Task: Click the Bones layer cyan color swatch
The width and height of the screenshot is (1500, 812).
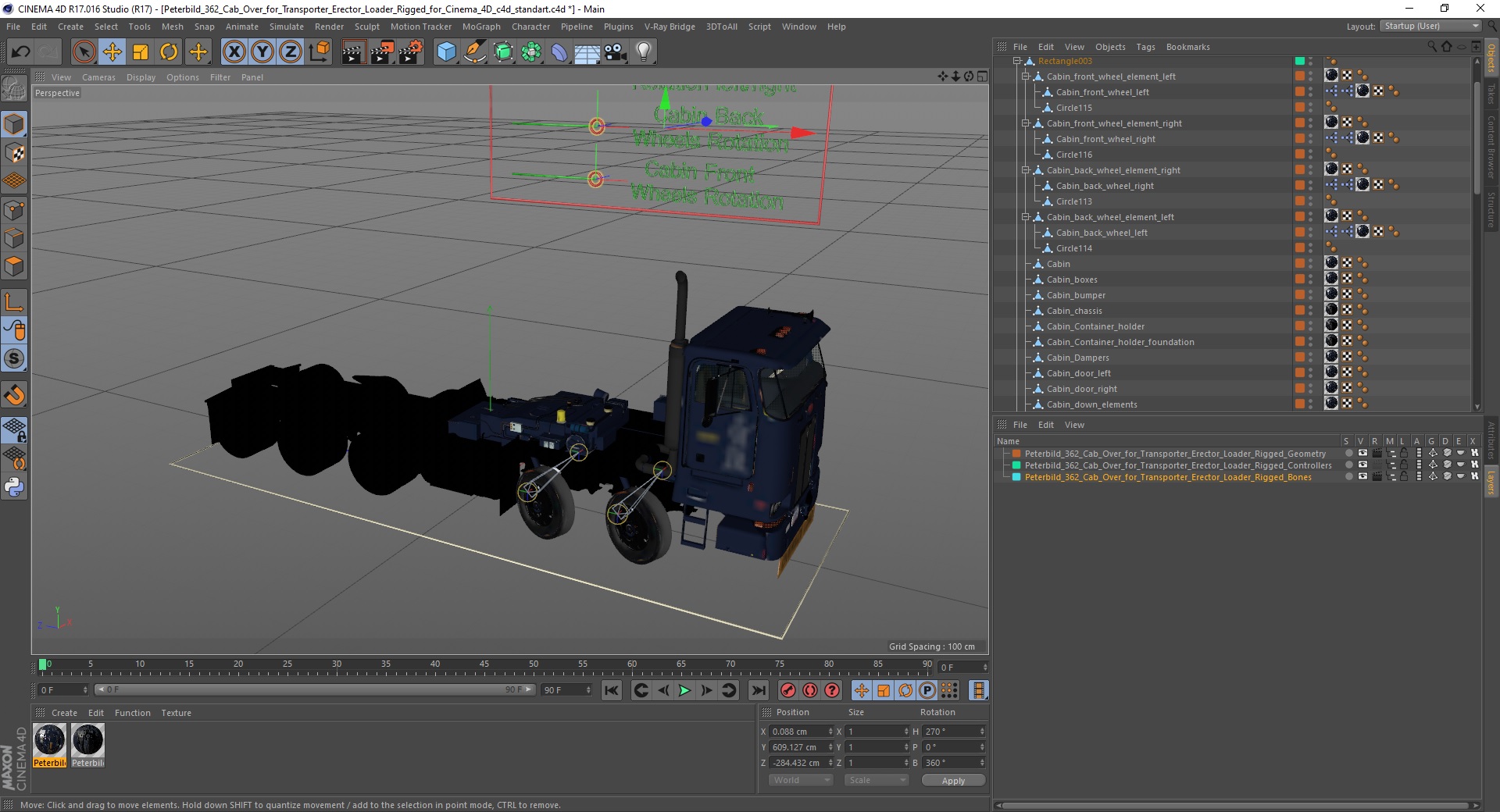Action: (x=1016, y=477)
